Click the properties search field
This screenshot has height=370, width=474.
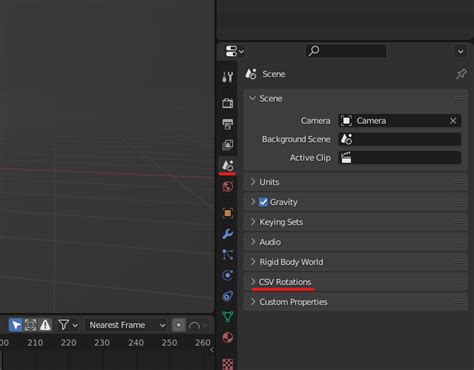click(x=346, y=51)
